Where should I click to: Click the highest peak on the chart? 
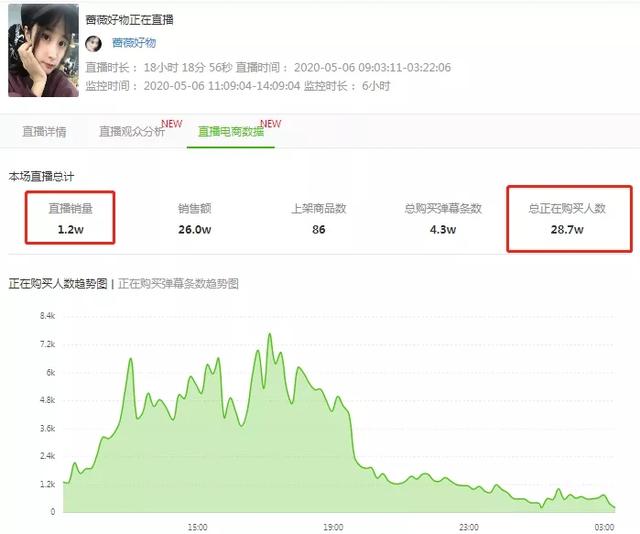(270, 335)
